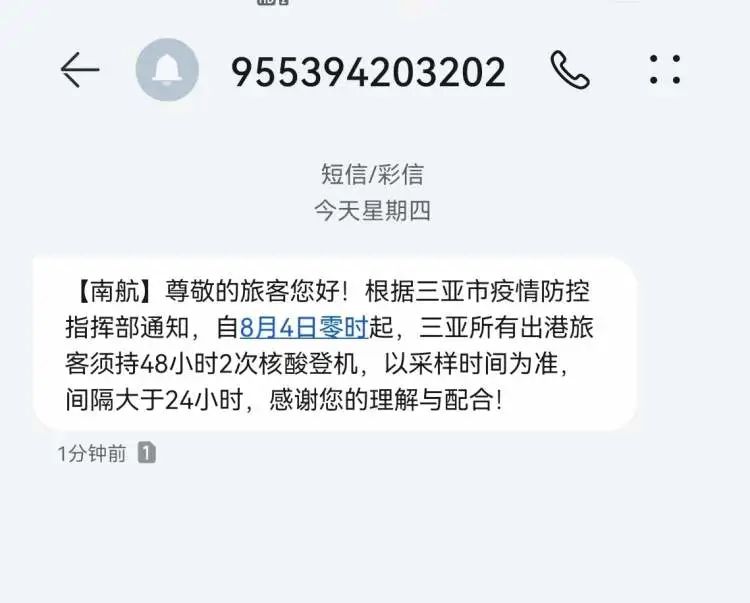This screenshot has height=603, width=750.
Task: Tap the closing line 感谢您的理解与配合
Action: 381,400
